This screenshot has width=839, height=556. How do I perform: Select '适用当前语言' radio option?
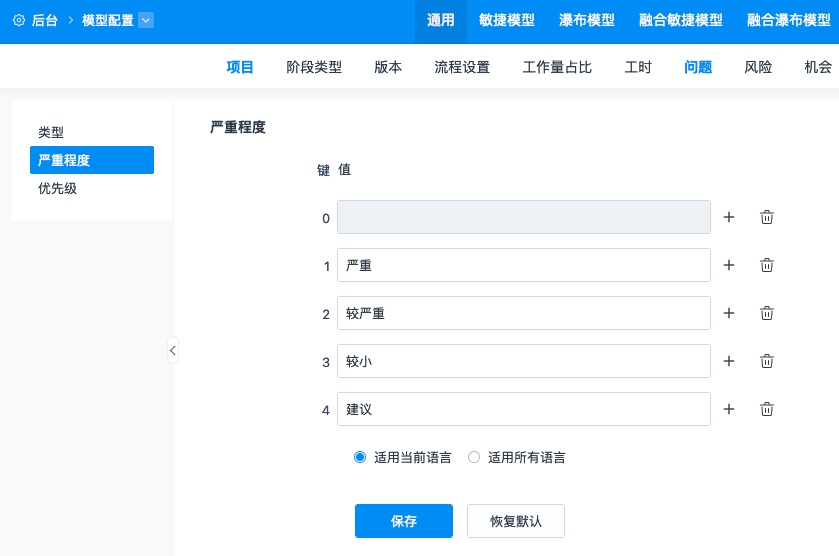point(361,457)
